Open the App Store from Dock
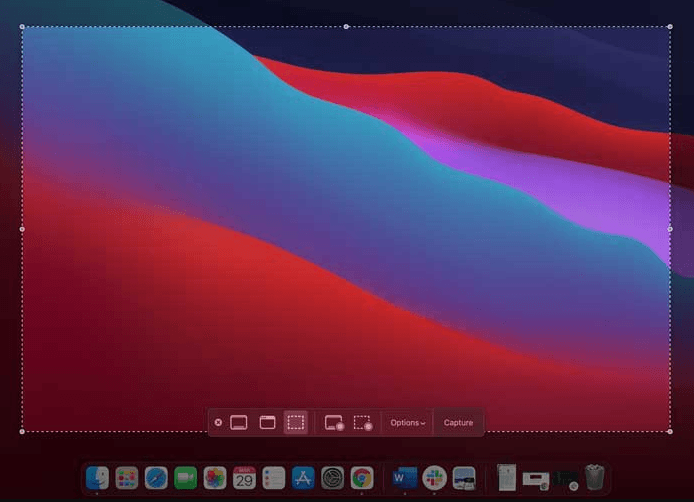 303,478
